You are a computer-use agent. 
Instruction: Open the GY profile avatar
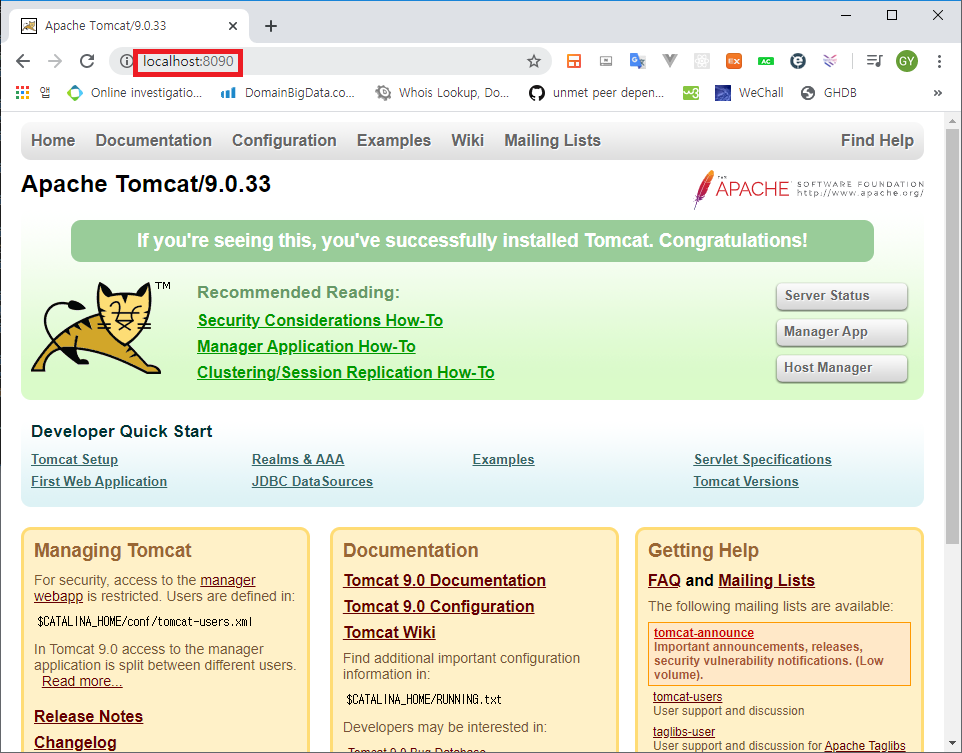[x=907, y=61]
